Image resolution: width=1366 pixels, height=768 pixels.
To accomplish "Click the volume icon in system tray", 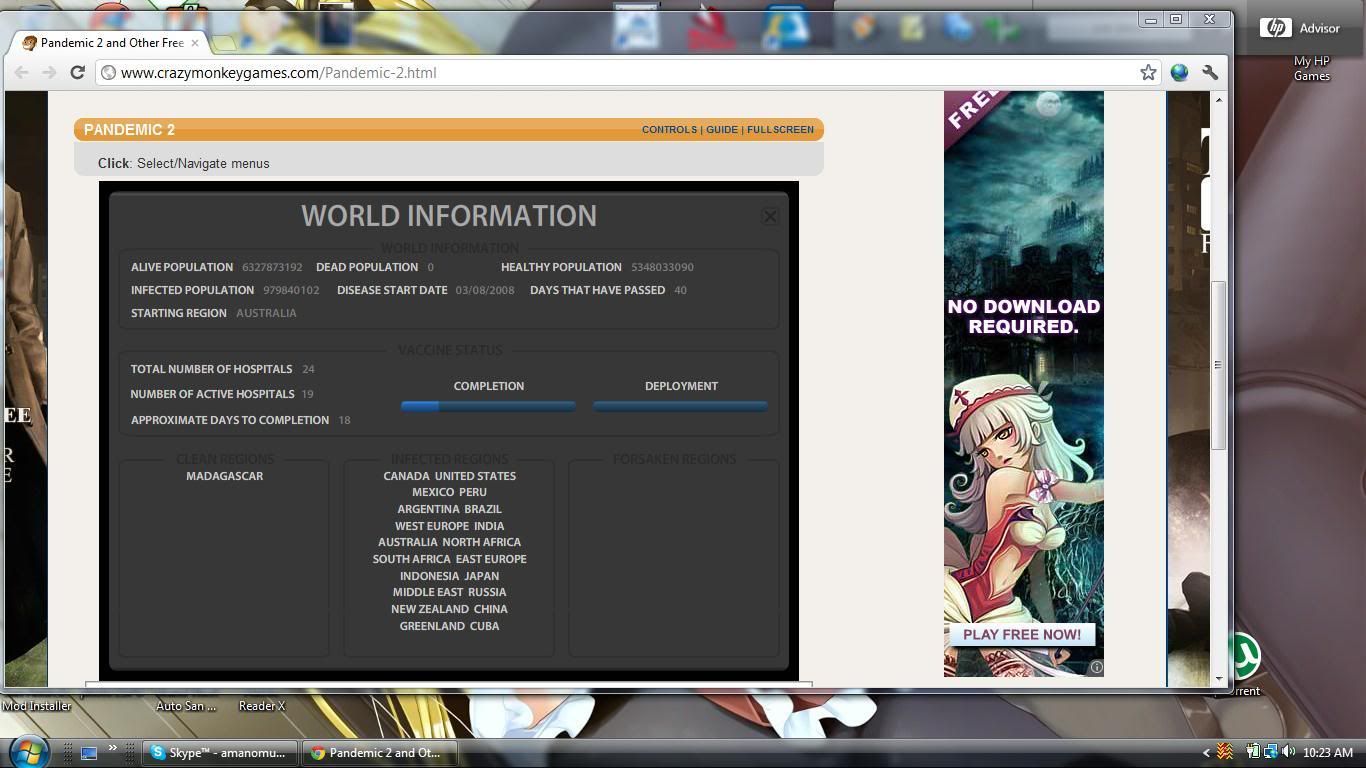I will tap(1288, 752).
